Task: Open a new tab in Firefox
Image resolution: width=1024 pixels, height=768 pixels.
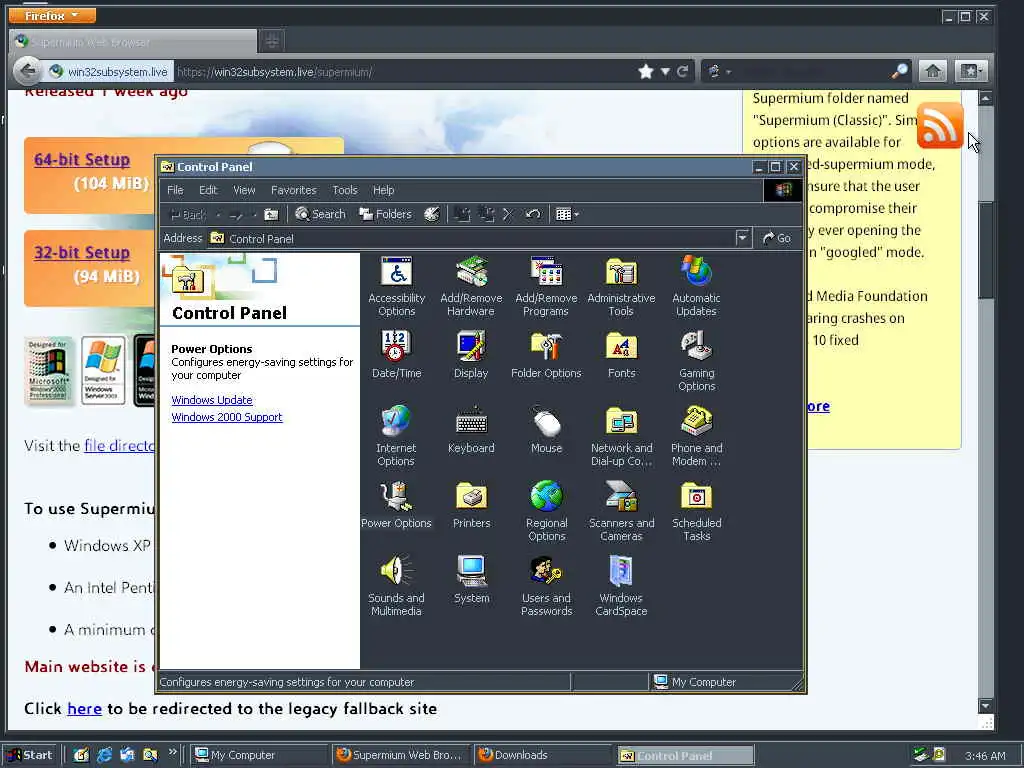Action: (272, 42)
